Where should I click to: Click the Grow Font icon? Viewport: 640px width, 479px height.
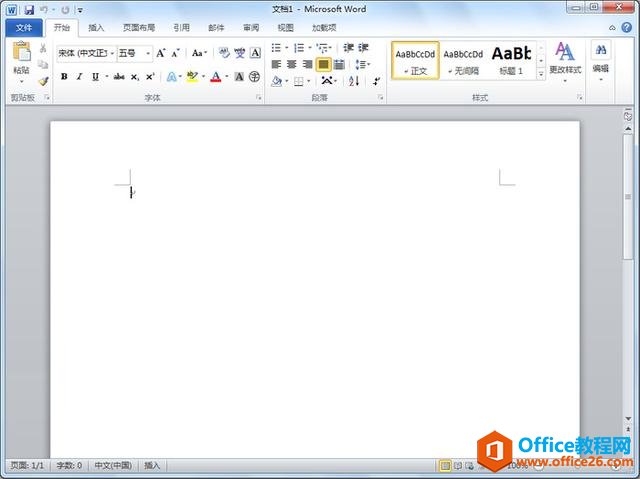160,53
